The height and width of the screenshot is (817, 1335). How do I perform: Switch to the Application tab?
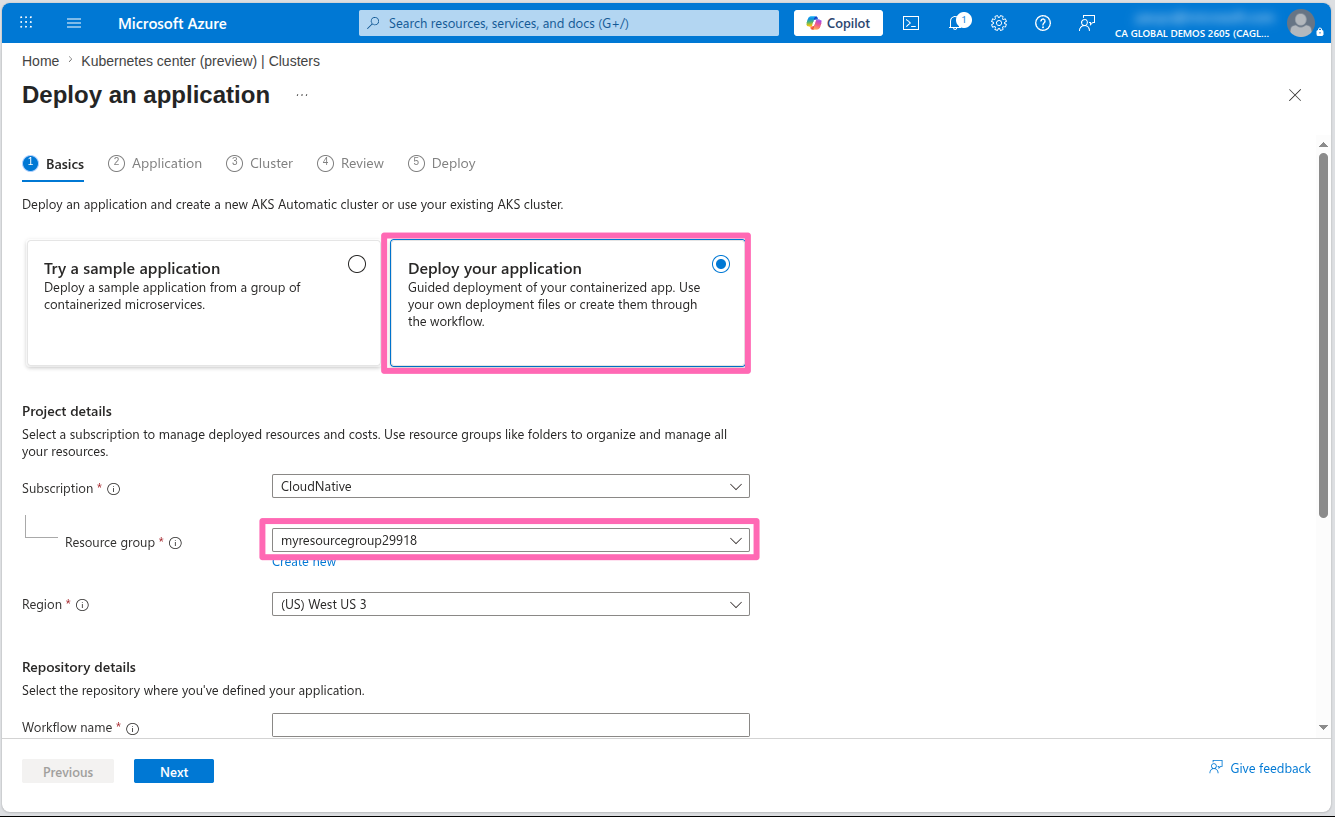click(x=155, y=163)
